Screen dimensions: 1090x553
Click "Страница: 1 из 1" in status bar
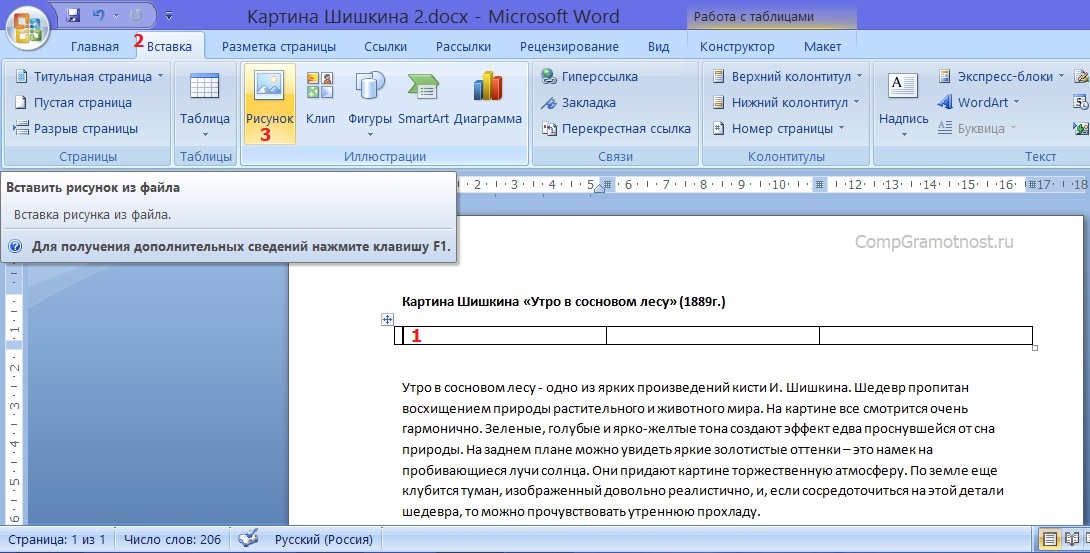coord(57,539)
